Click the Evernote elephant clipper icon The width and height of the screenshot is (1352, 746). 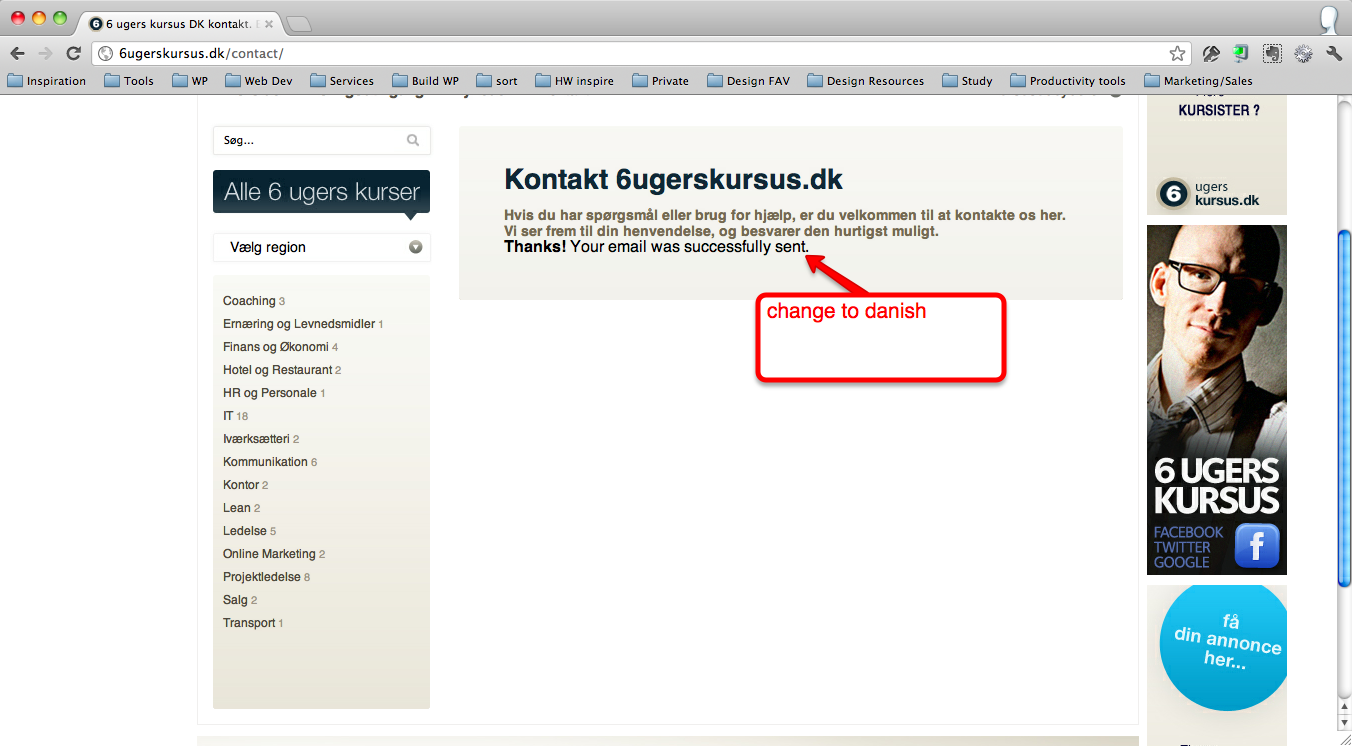pos(1272,53)
